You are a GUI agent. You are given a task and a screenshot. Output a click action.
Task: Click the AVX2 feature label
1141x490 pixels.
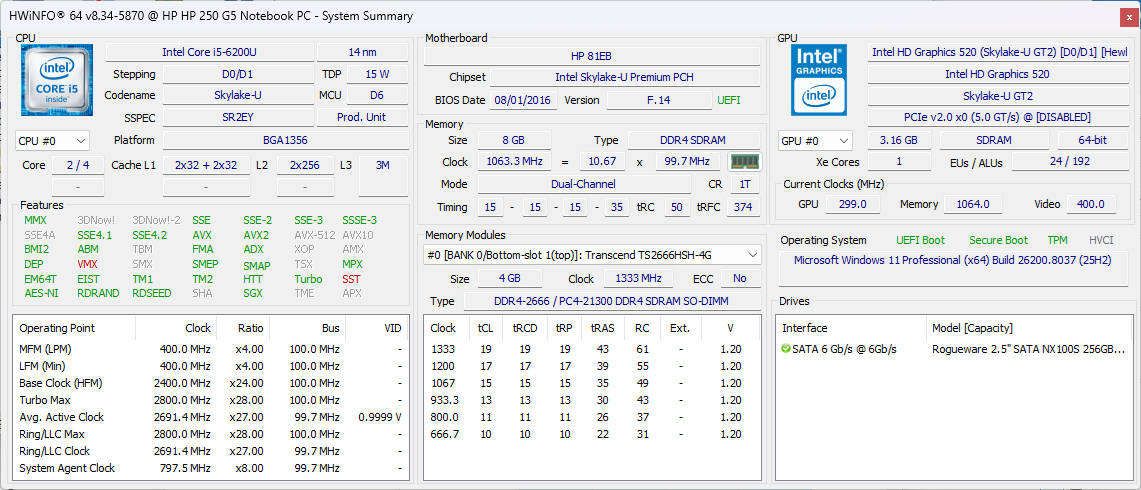255,235
